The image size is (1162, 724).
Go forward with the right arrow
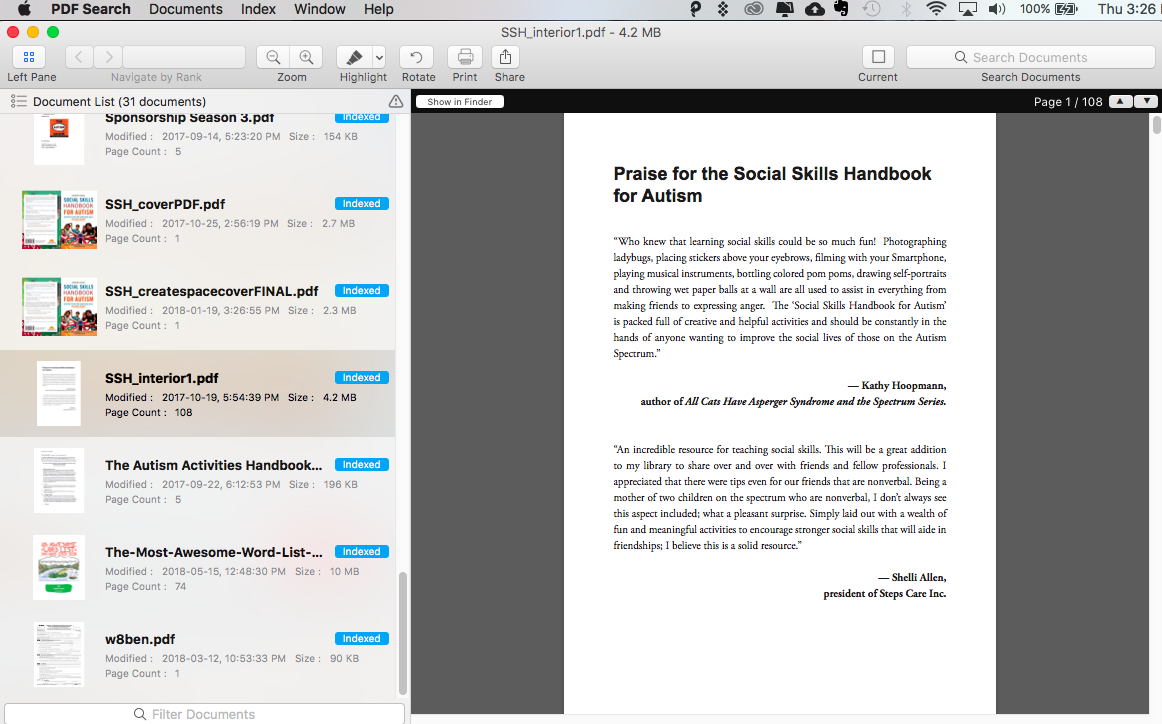click(x=108, y=57)
